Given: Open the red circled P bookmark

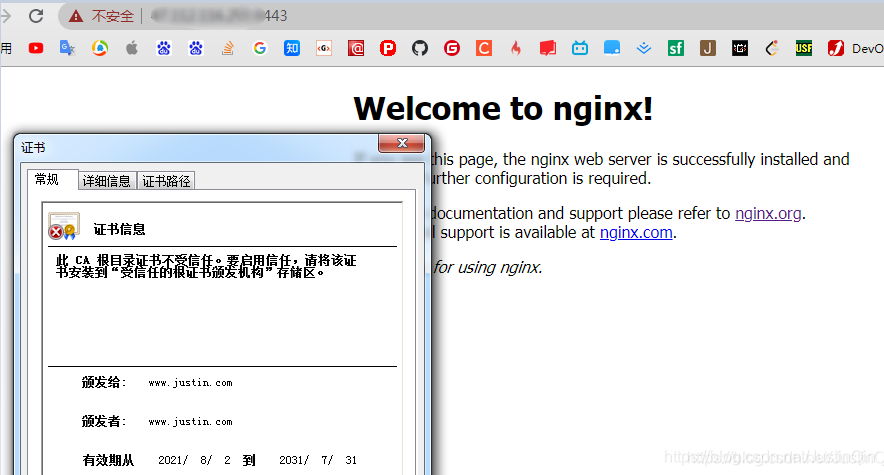Looking at the screenshot, I should coord(388,48).
